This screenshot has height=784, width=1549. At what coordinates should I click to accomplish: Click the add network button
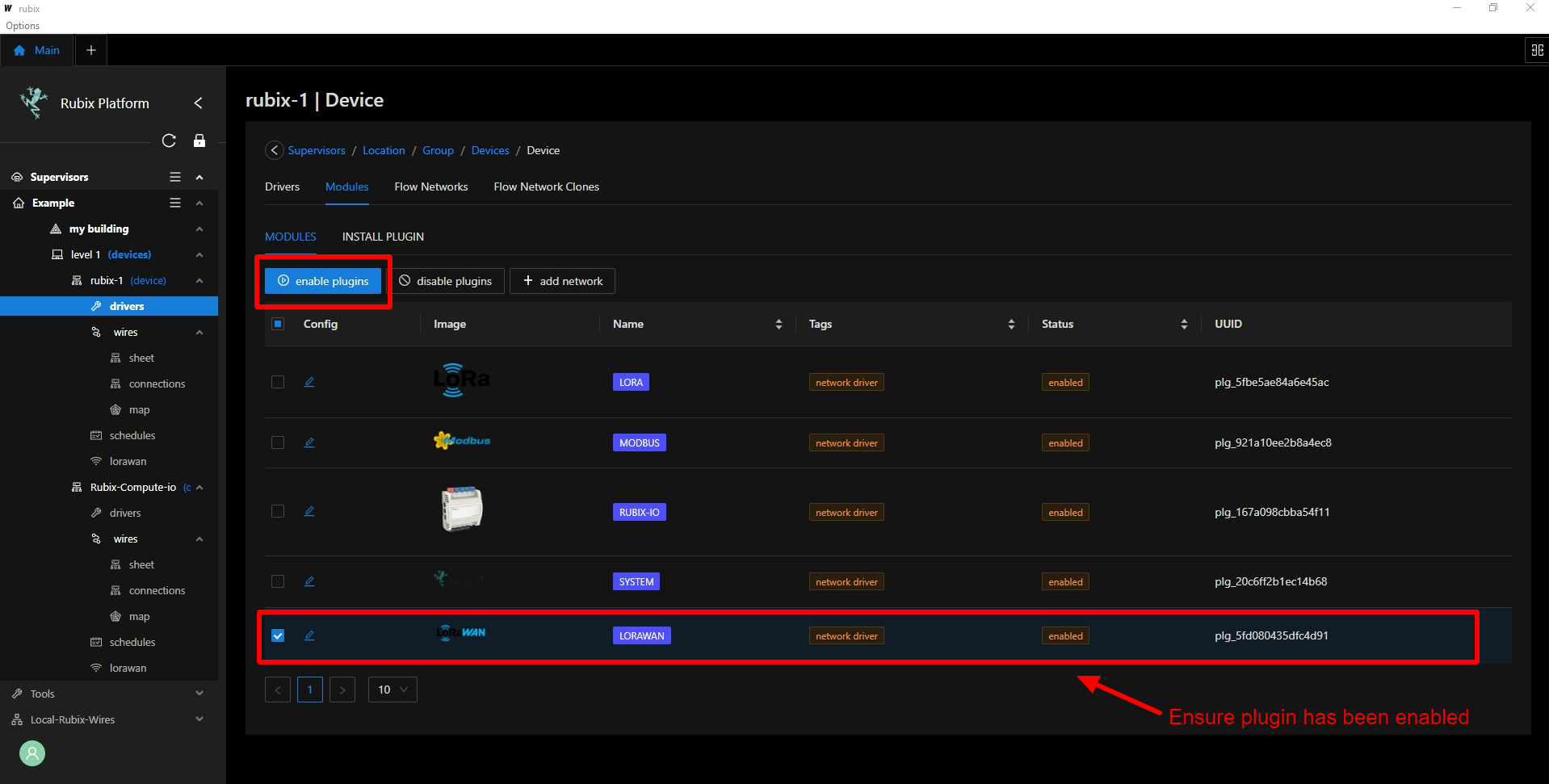pyautogui.click(x=563, y=281)
